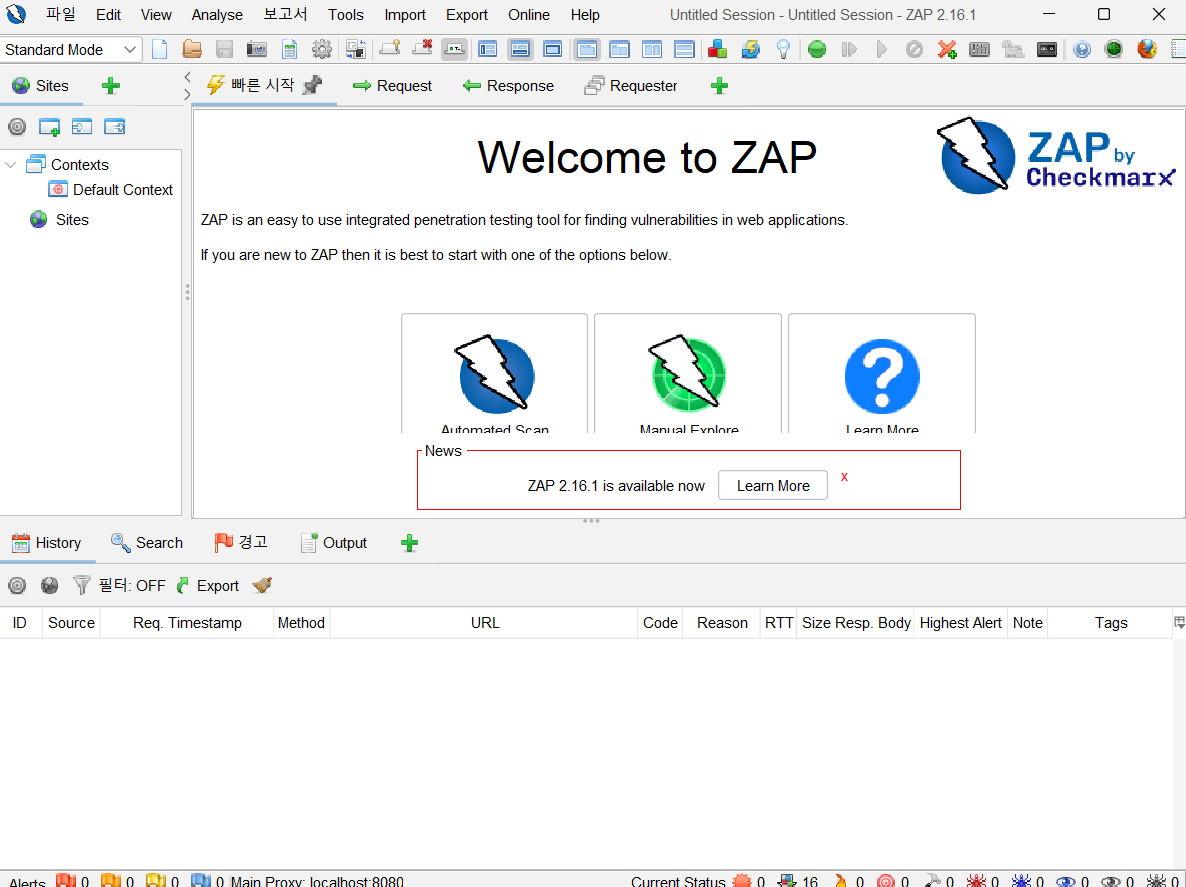Toggle the green break-on-requests circle button
This screenshot has width=1186, height=887.
pos(817,49)
